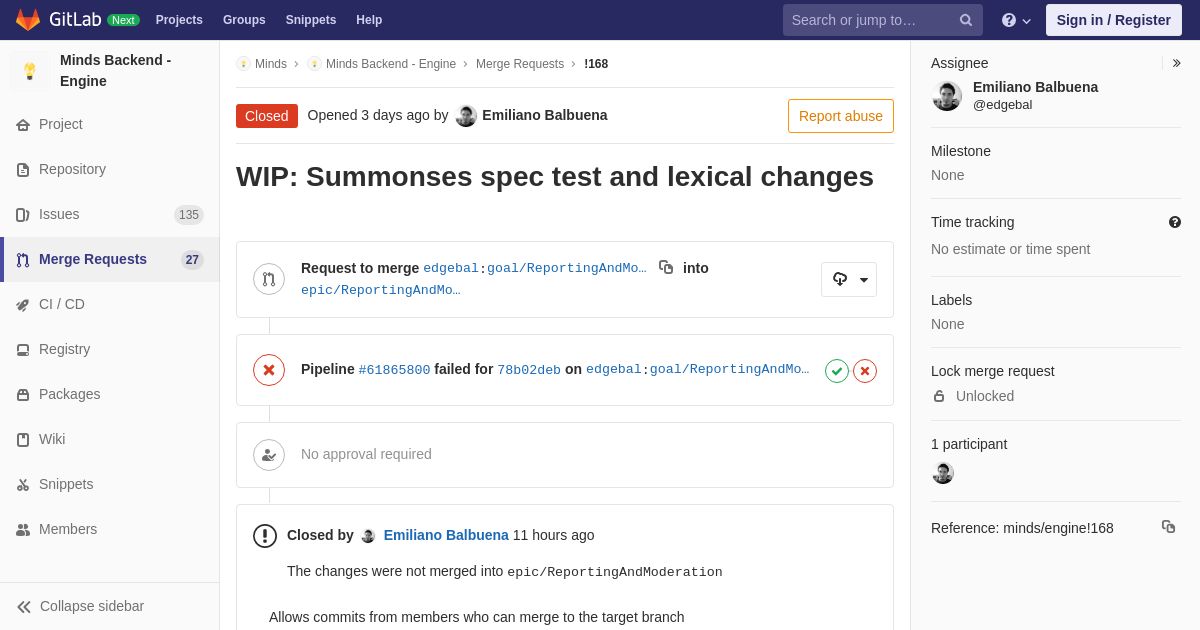
Task: Open the Projects menu in the navbar
Action: [x=179, y=20]
